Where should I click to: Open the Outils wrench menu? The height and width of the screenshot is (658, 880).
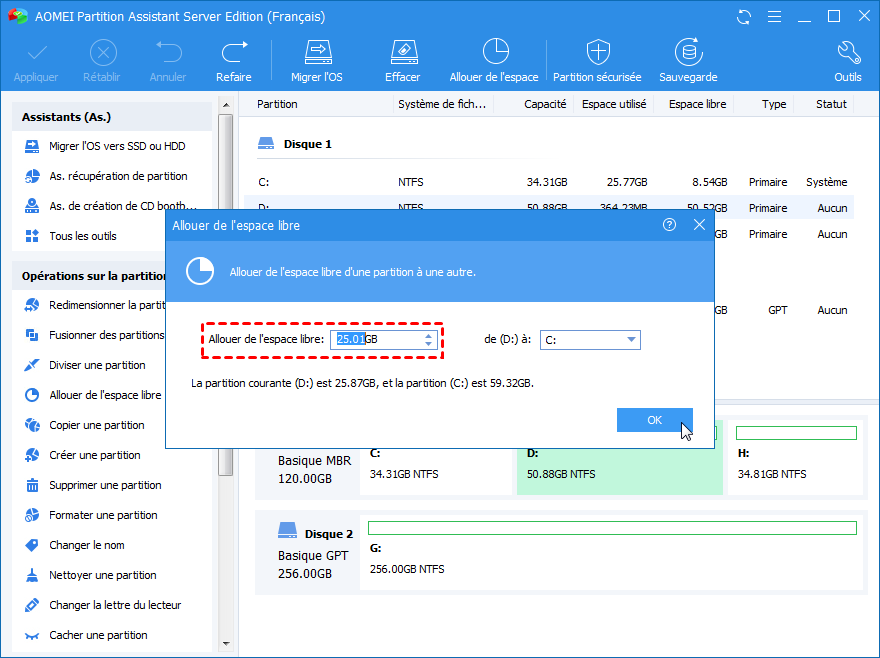coord(848,61)
